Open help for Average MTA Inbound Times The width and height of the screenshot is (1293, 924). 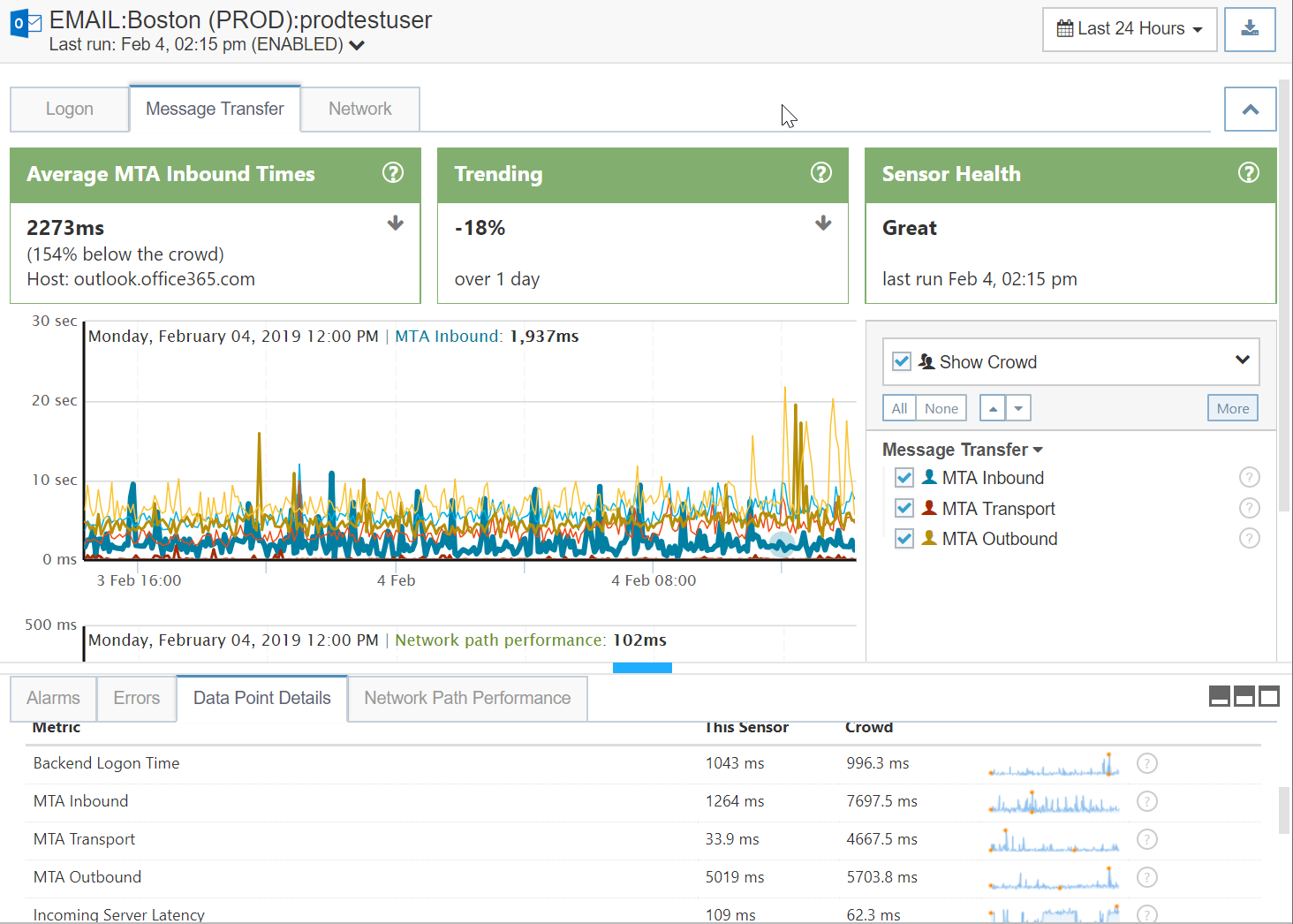pos(393,173)
